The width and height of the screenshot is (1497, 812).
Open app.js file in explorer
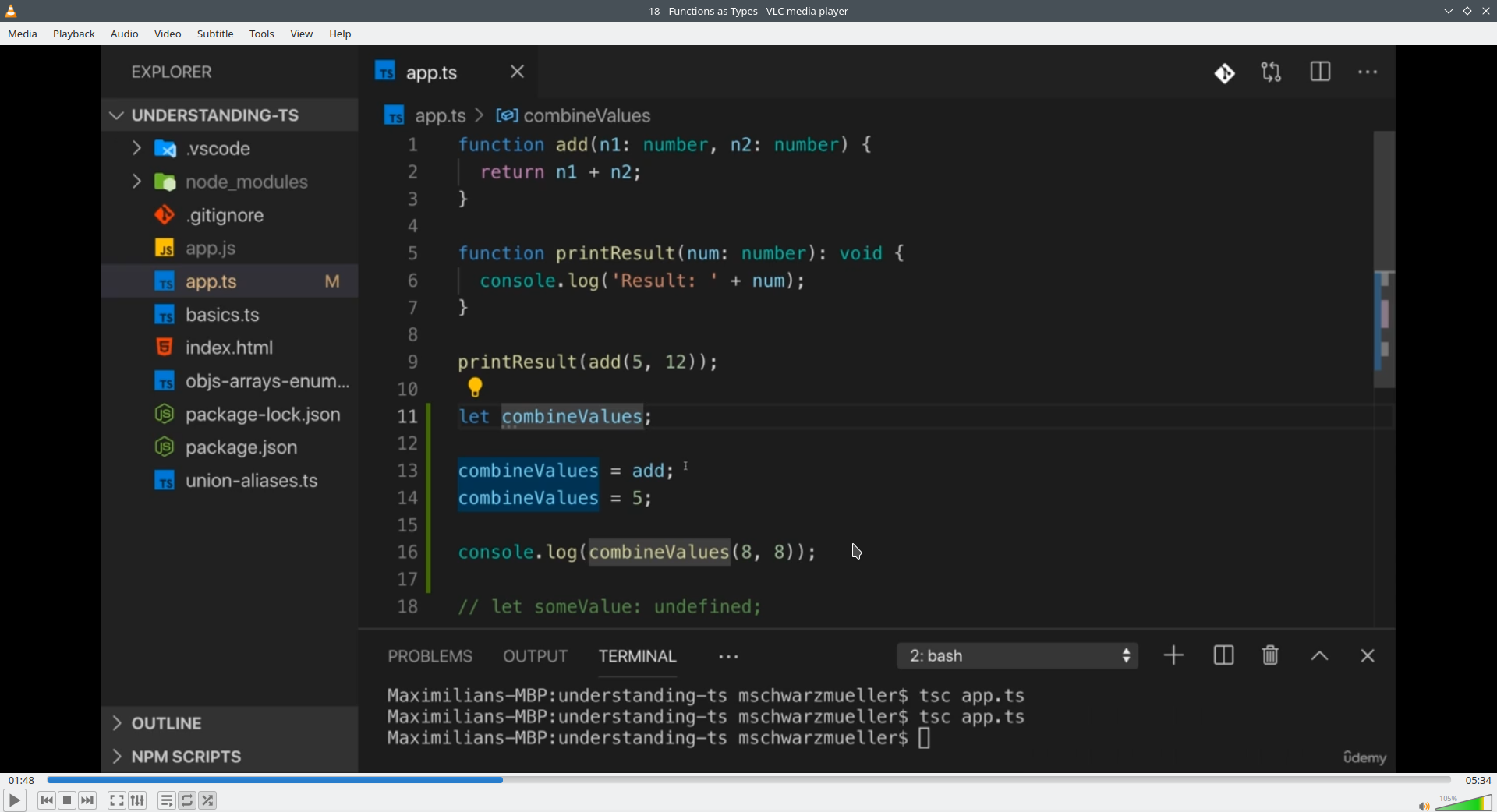(x=230, y=249)
